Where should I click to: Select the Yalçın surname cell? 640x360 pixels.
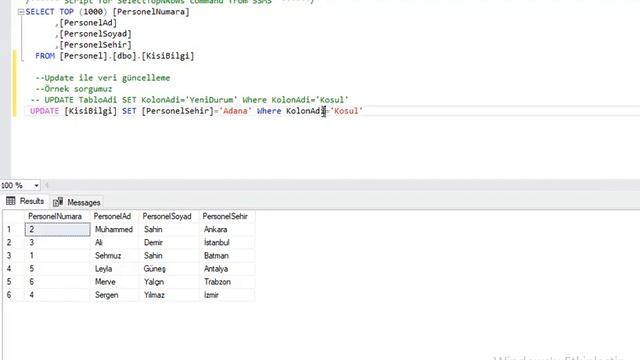click(x=169, y=282)
